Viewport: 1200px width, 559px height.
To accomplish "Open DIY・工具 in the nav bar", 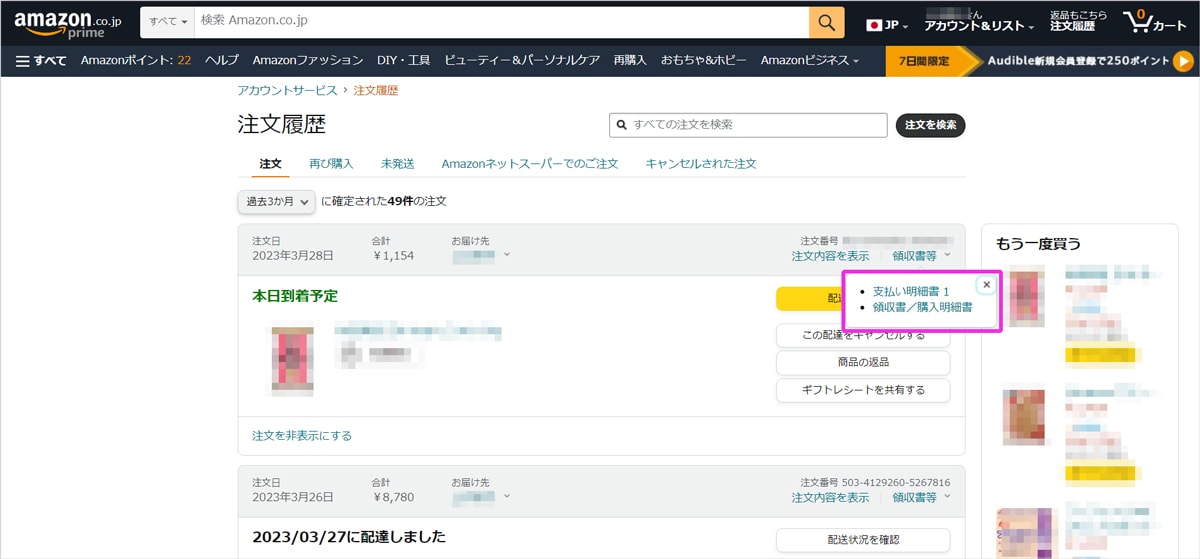I will (x=404, y=60).
